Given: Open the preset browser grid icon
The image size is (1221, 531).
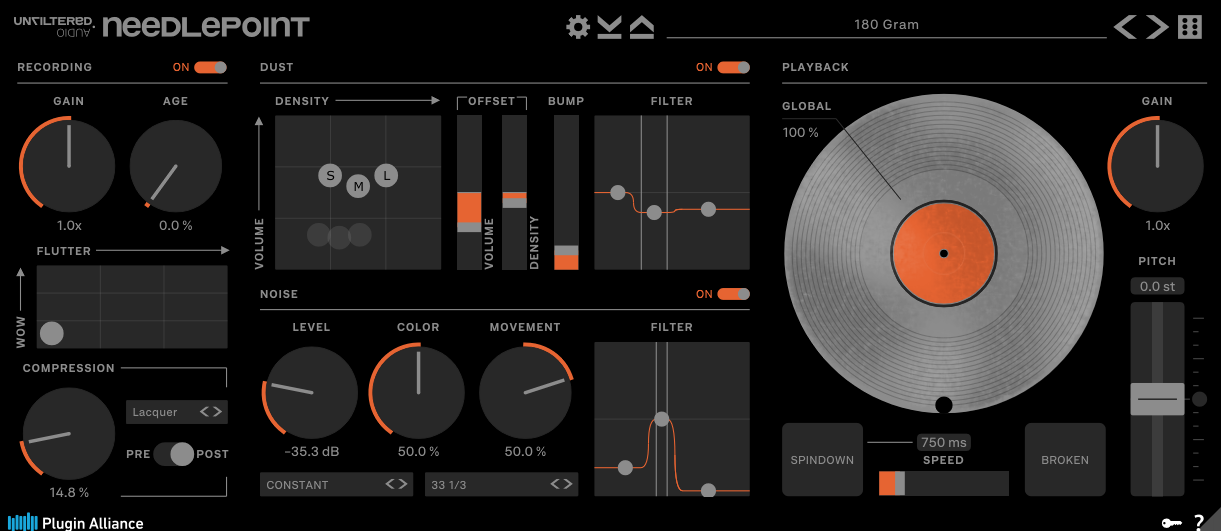Looking at the screenshot, I should click(x=1190, y=27).
